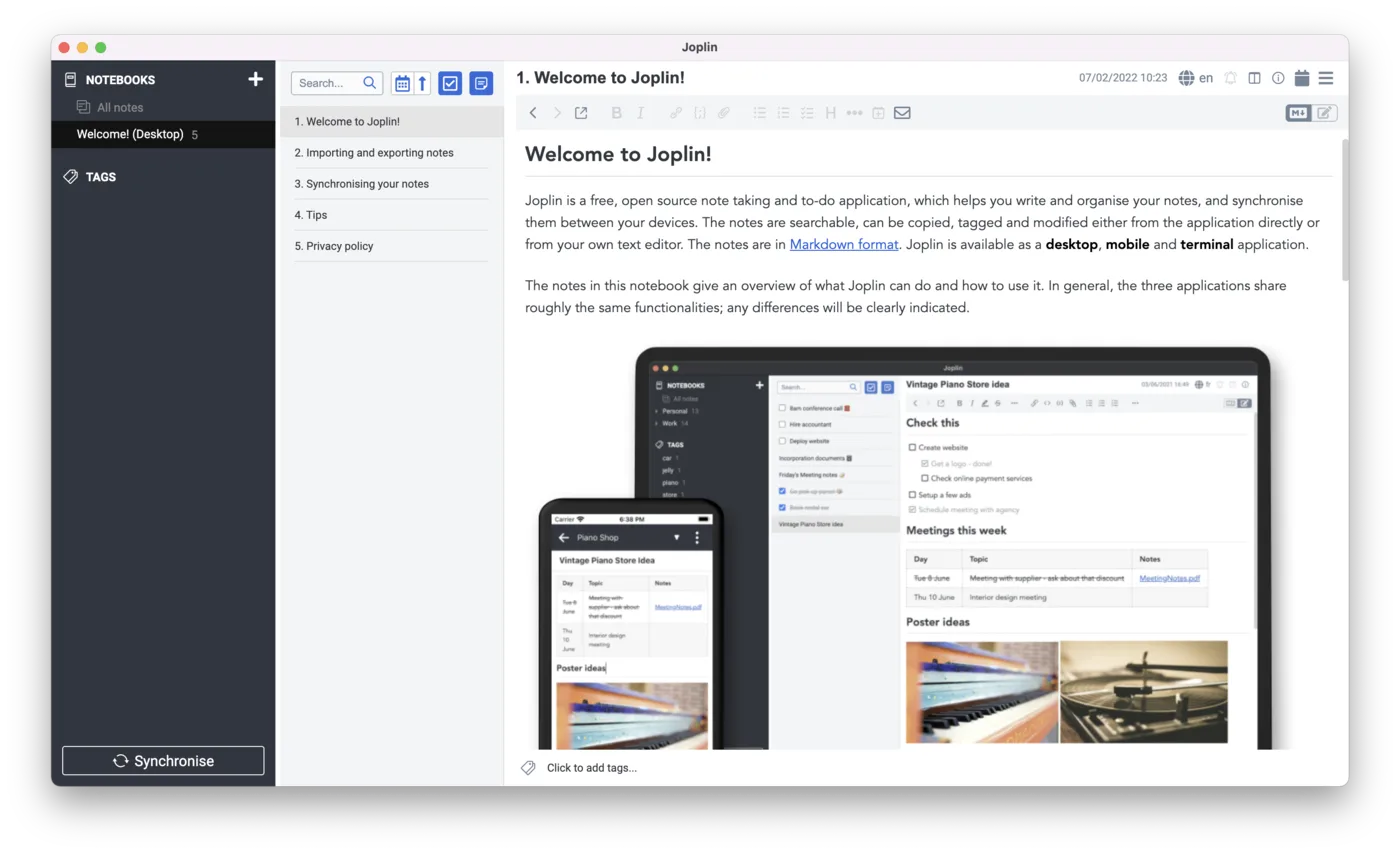Expand the three-dots toolbar overflow
1400x854 pixels.
pyautogui.click(x=854, y=113)
